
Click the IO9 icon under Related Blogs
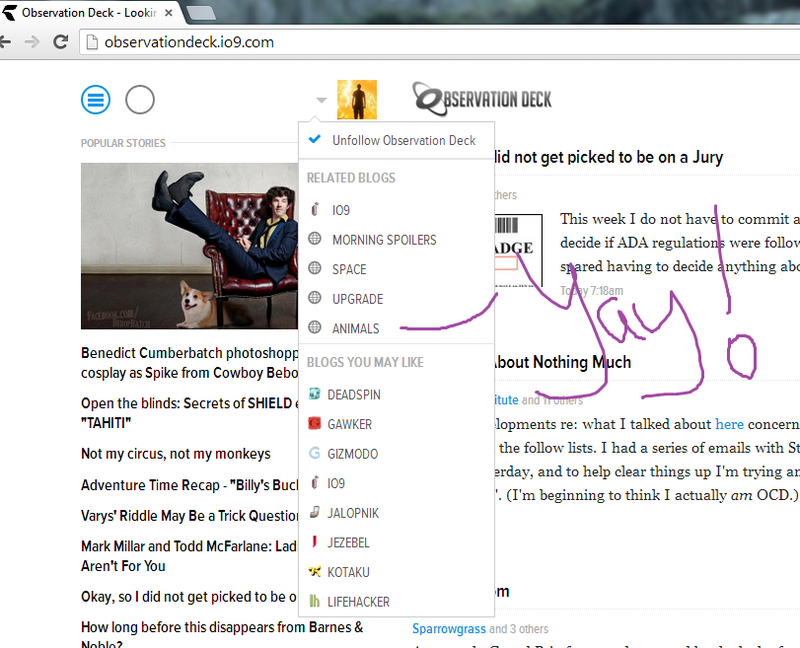pyautogui.click(x=315, y=209)
